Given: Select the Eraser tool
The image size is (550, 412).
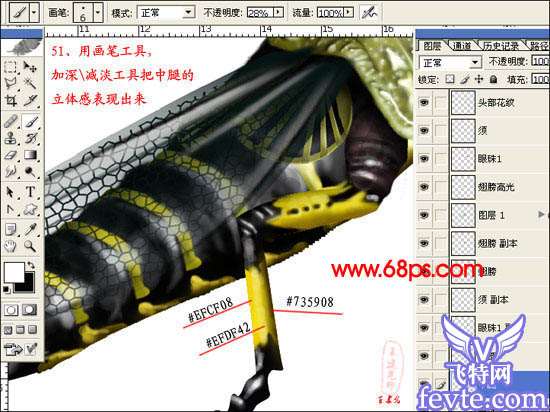Looking at the screenshot, I should tap(11, 155).
